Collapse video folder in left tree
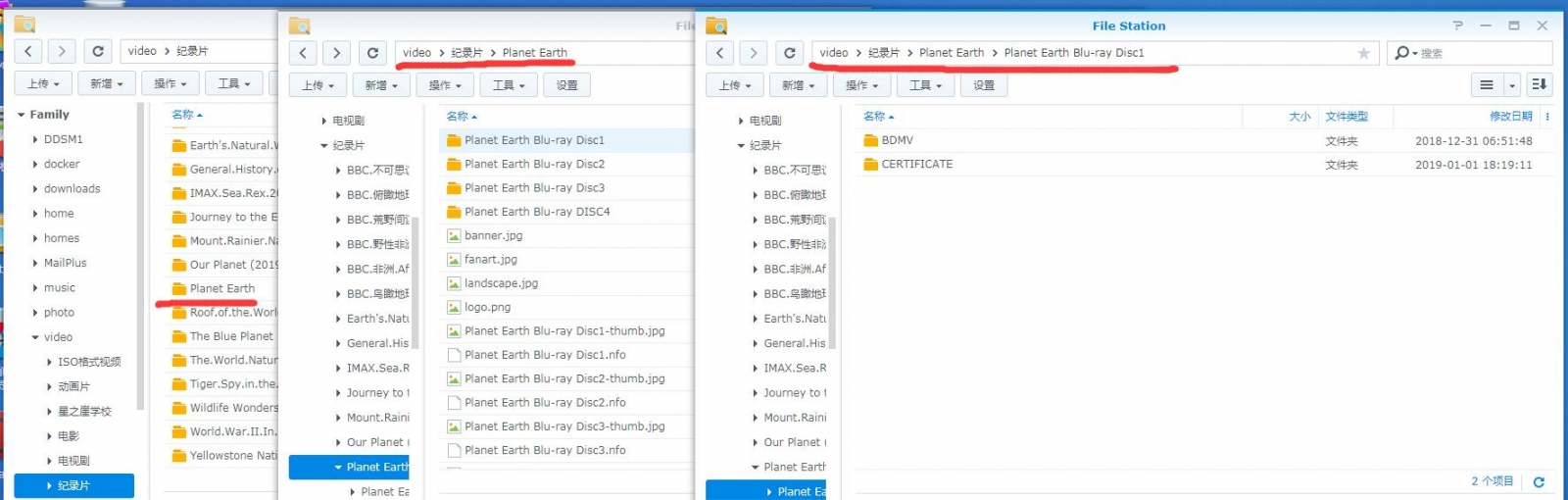Viewport: 1568px width, 500px height. (x=35, y=337)
